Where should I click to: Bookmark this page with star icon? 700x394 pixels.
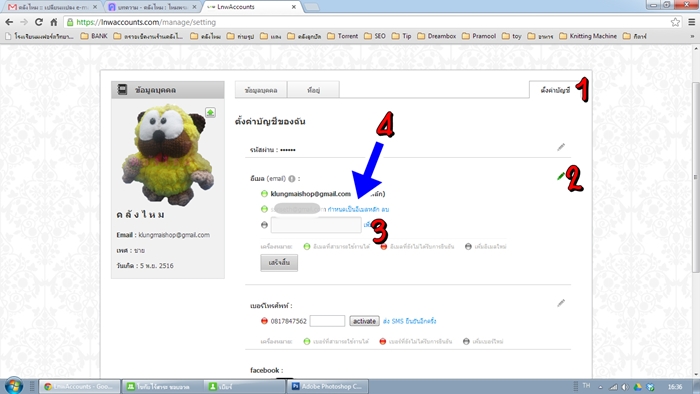(675, 22)
